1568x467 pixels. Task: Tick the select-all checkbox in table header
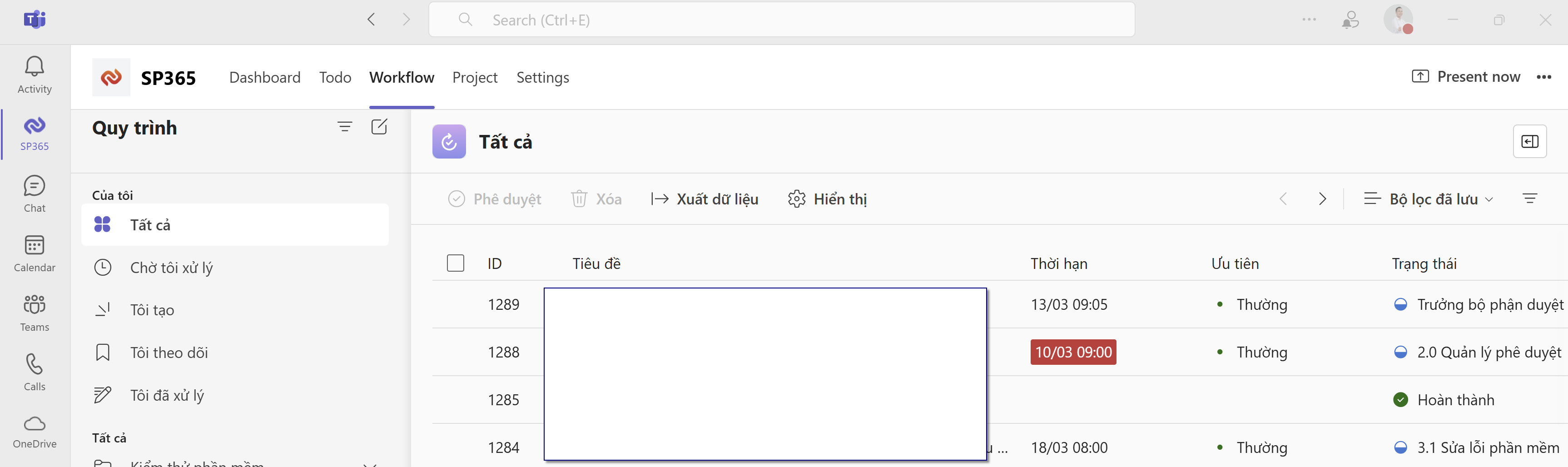tap(455, 263)
